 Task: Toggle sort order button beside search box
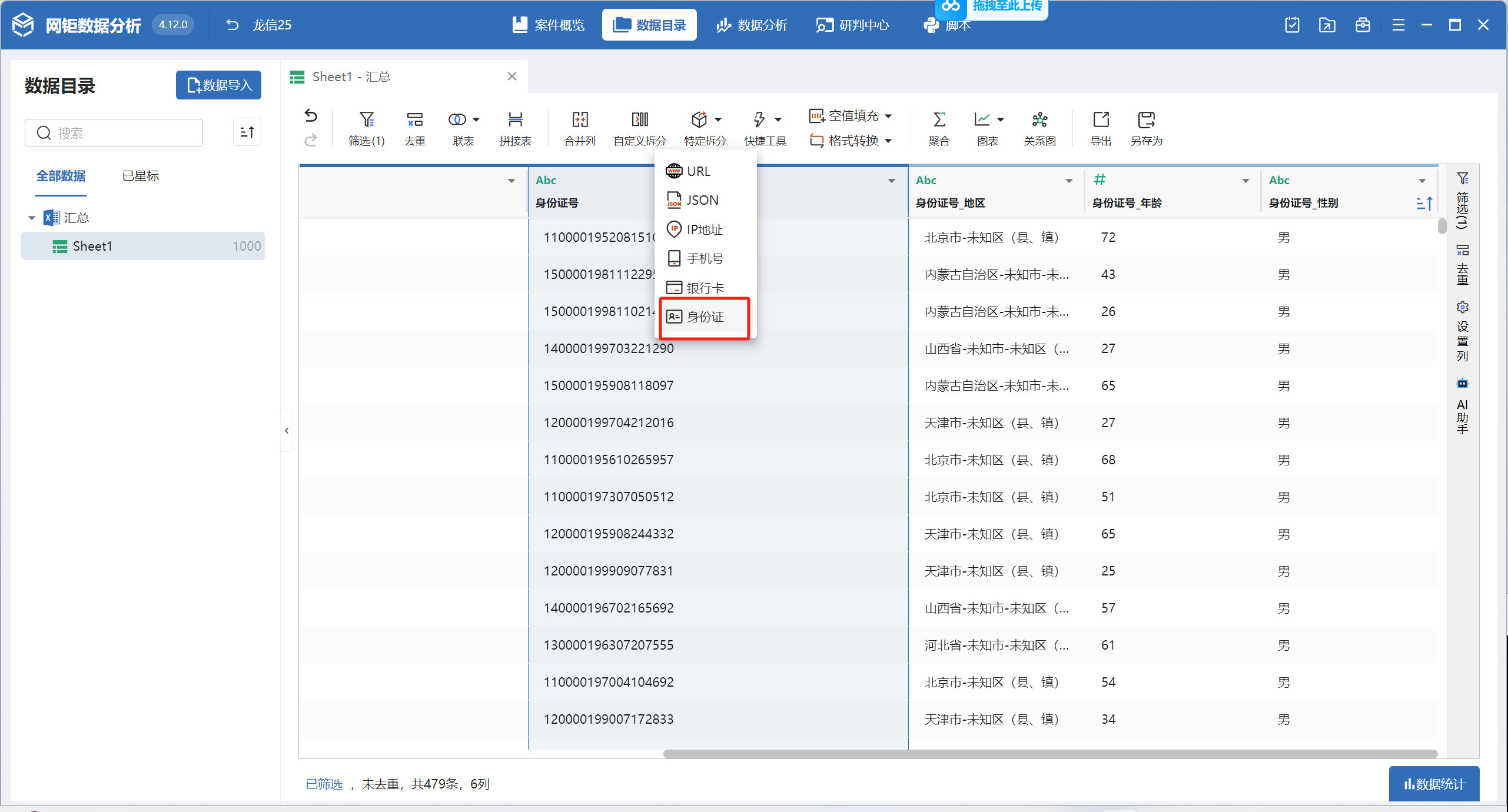coord(247,132)
